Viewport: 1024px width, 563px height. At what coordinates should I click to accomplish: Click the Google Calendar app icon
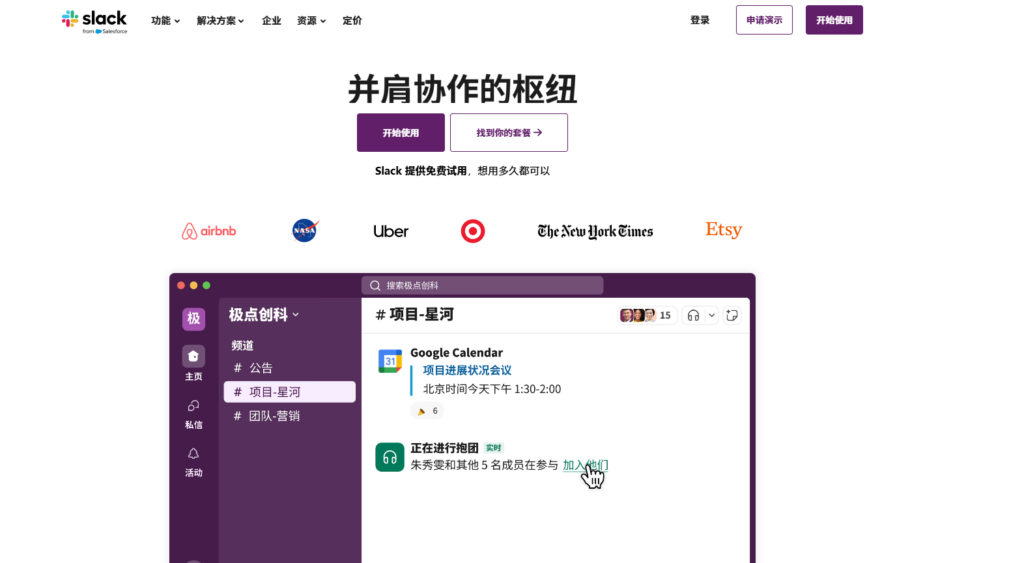point(390,361)
